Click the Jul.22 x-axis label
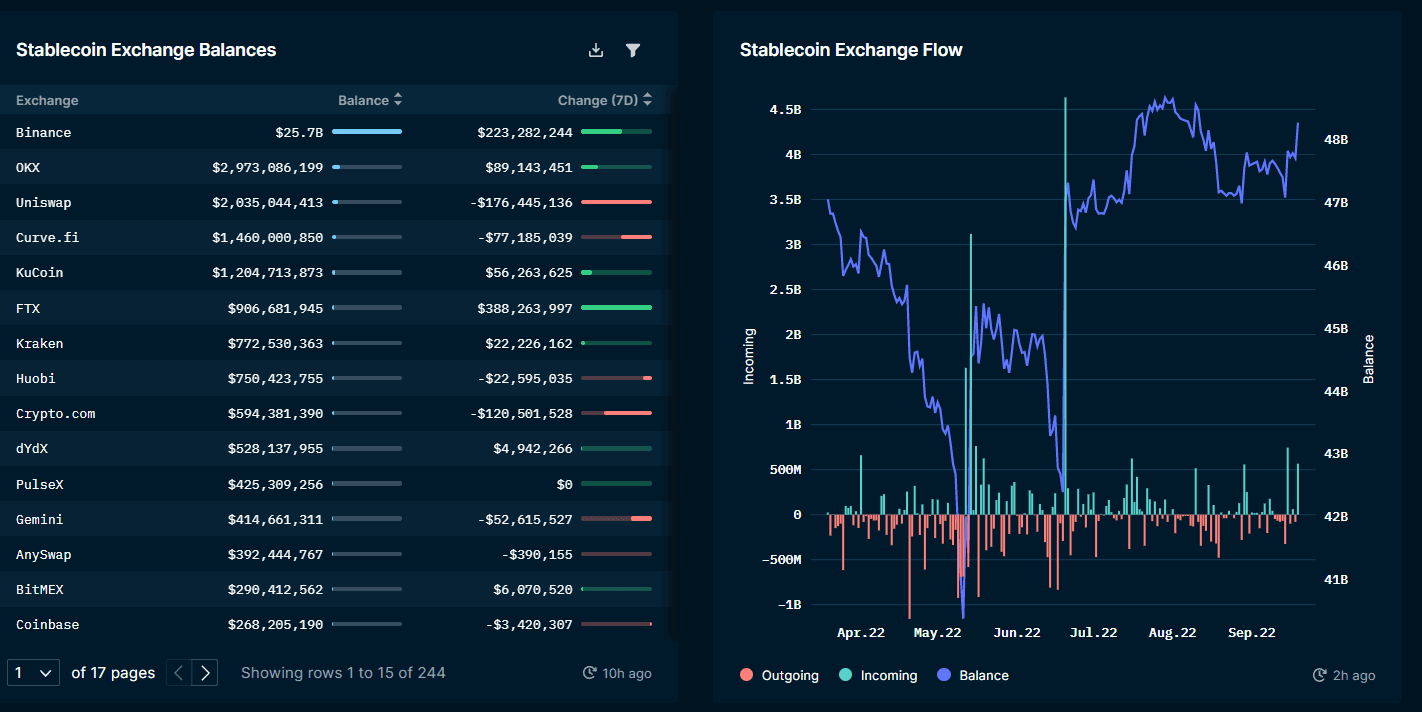1422x712 pixels. 1094,633
